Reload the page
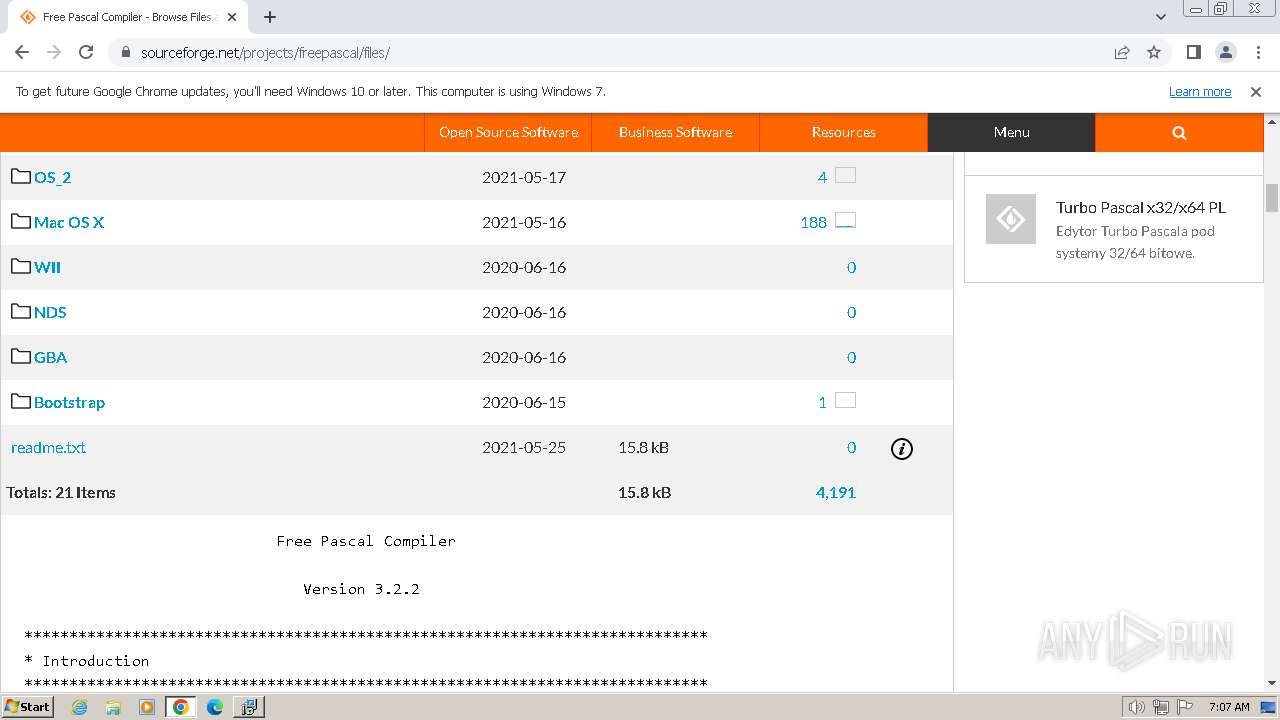The image size is (1280, 720). tap(86, 52)
